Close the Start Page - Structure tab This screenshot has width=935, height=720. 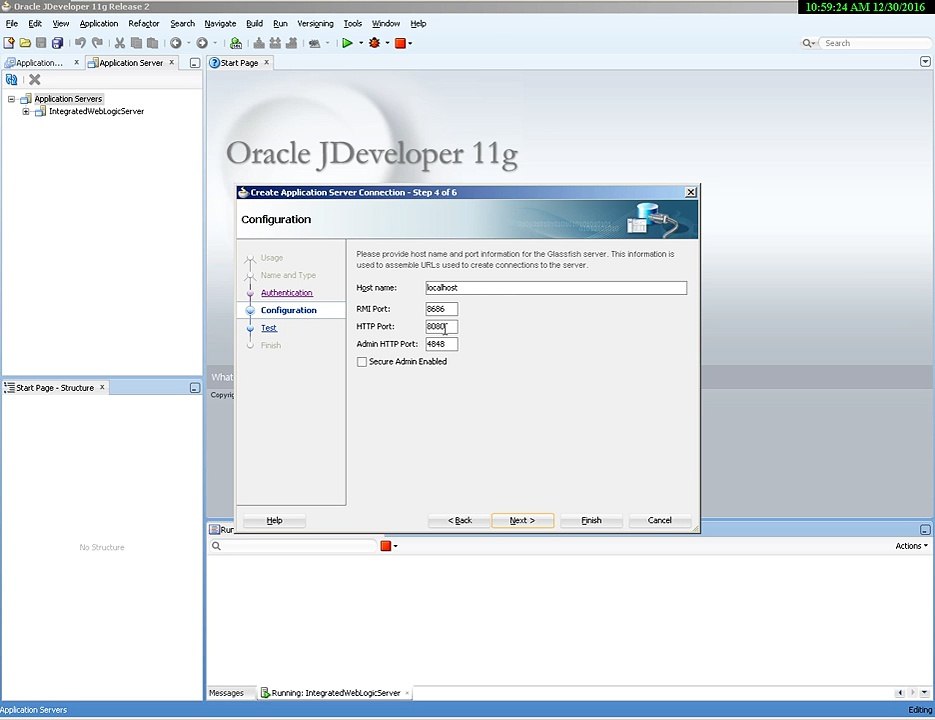(x=102, y=387)
